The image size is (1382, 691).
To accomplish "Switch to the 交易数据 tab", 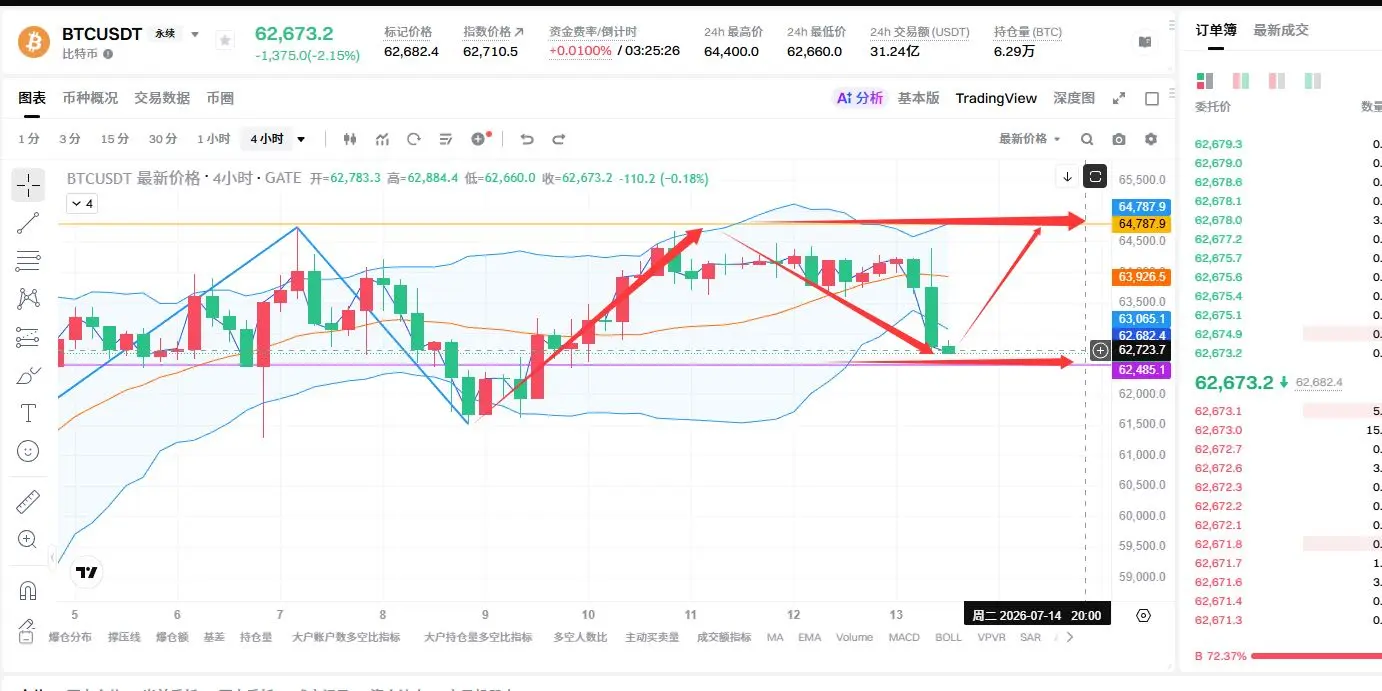I will (162, 98).
